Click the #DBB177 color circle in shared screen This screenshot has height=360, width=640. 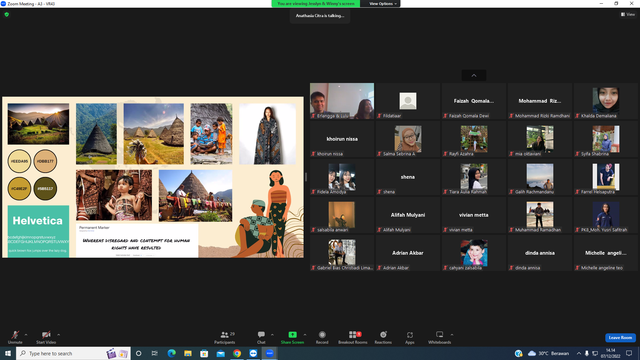click(45, 161)
